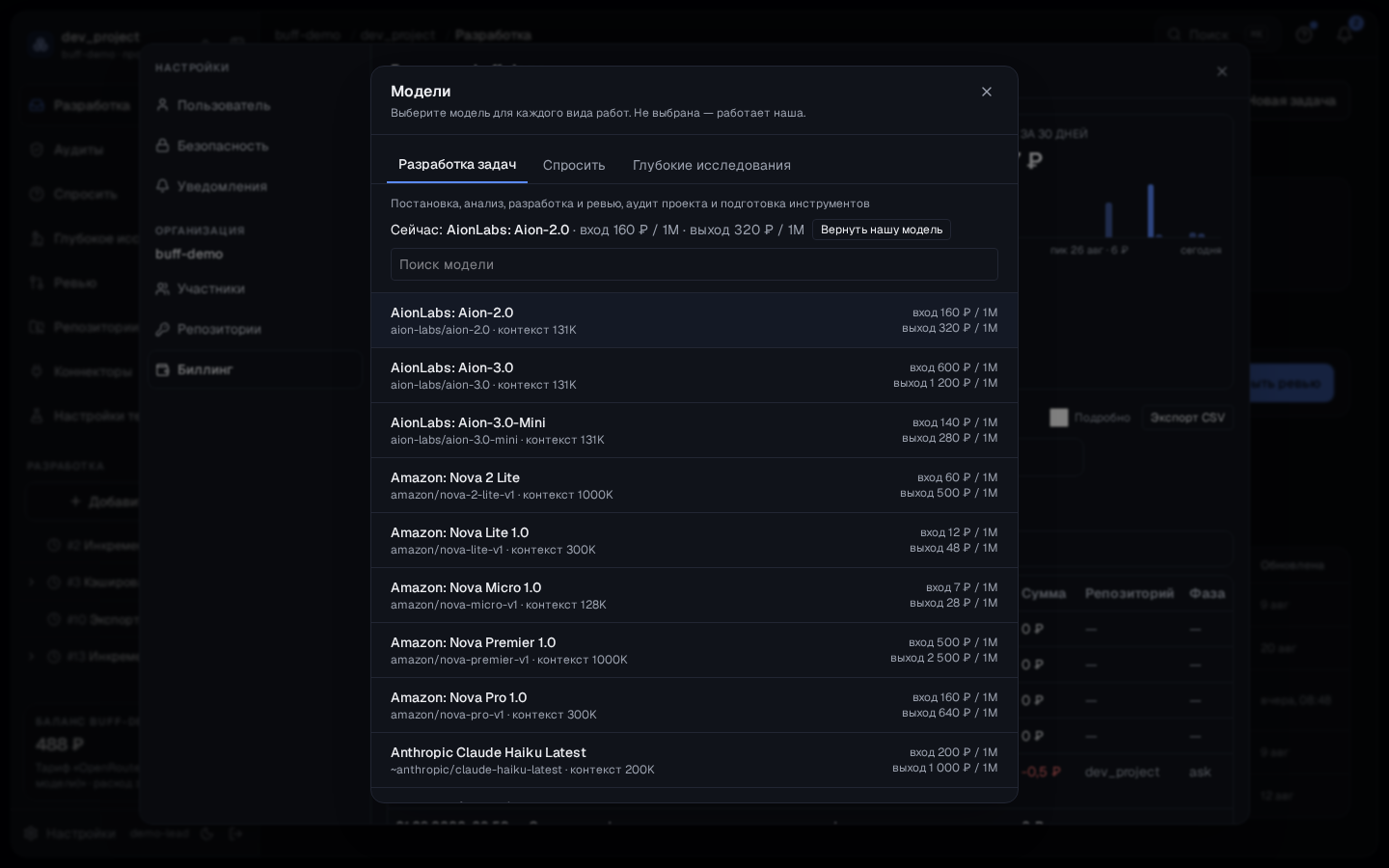This screenshot has height=868, width=1389.
Task: Click the Коннекторы icon in main sidebar
Action: coord(37,371)
